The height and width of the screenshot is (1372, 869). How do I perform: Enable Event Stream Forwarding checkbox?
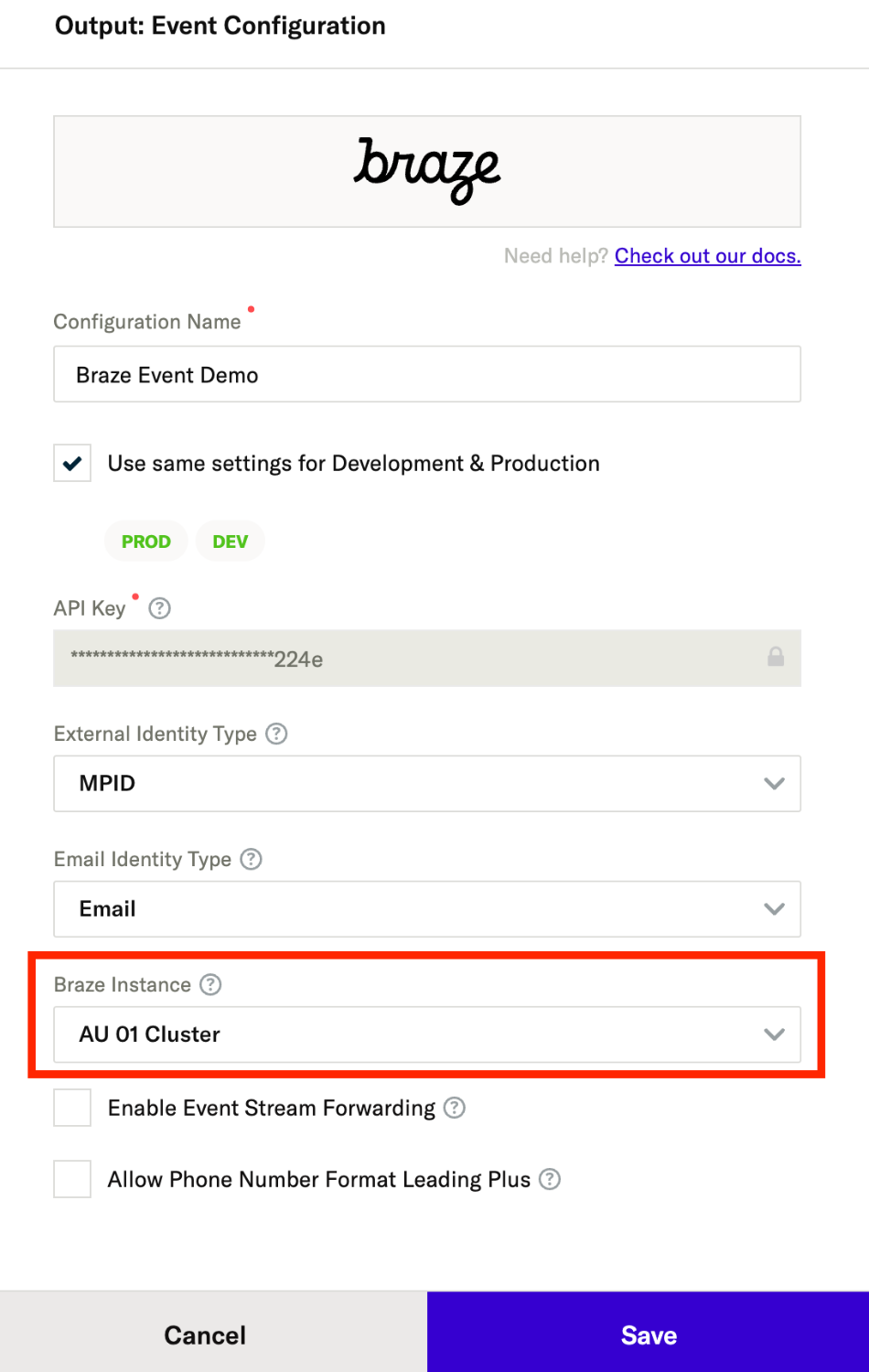[72, 1108]
